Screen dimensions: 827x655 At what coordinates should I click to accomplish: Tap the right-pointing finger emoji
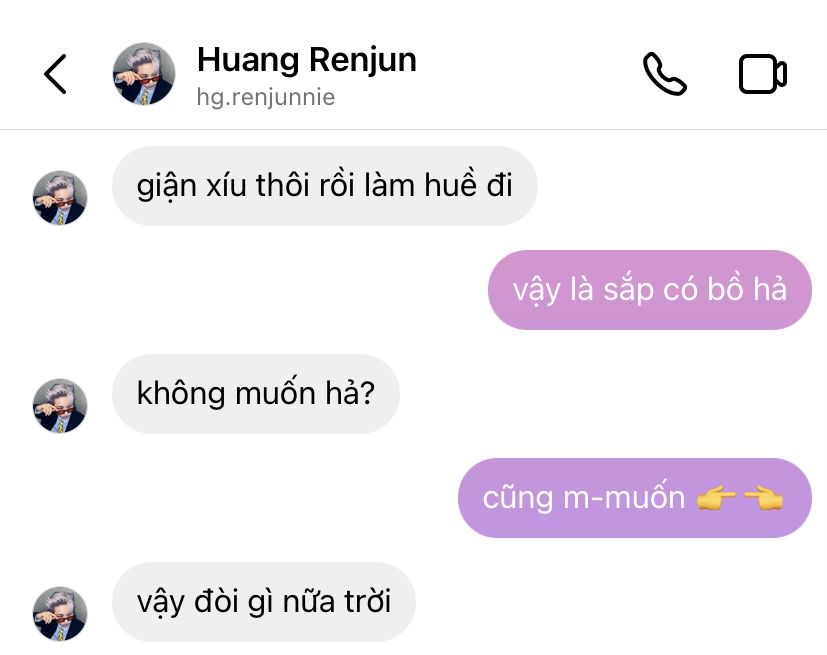click(x=716, y=498)
